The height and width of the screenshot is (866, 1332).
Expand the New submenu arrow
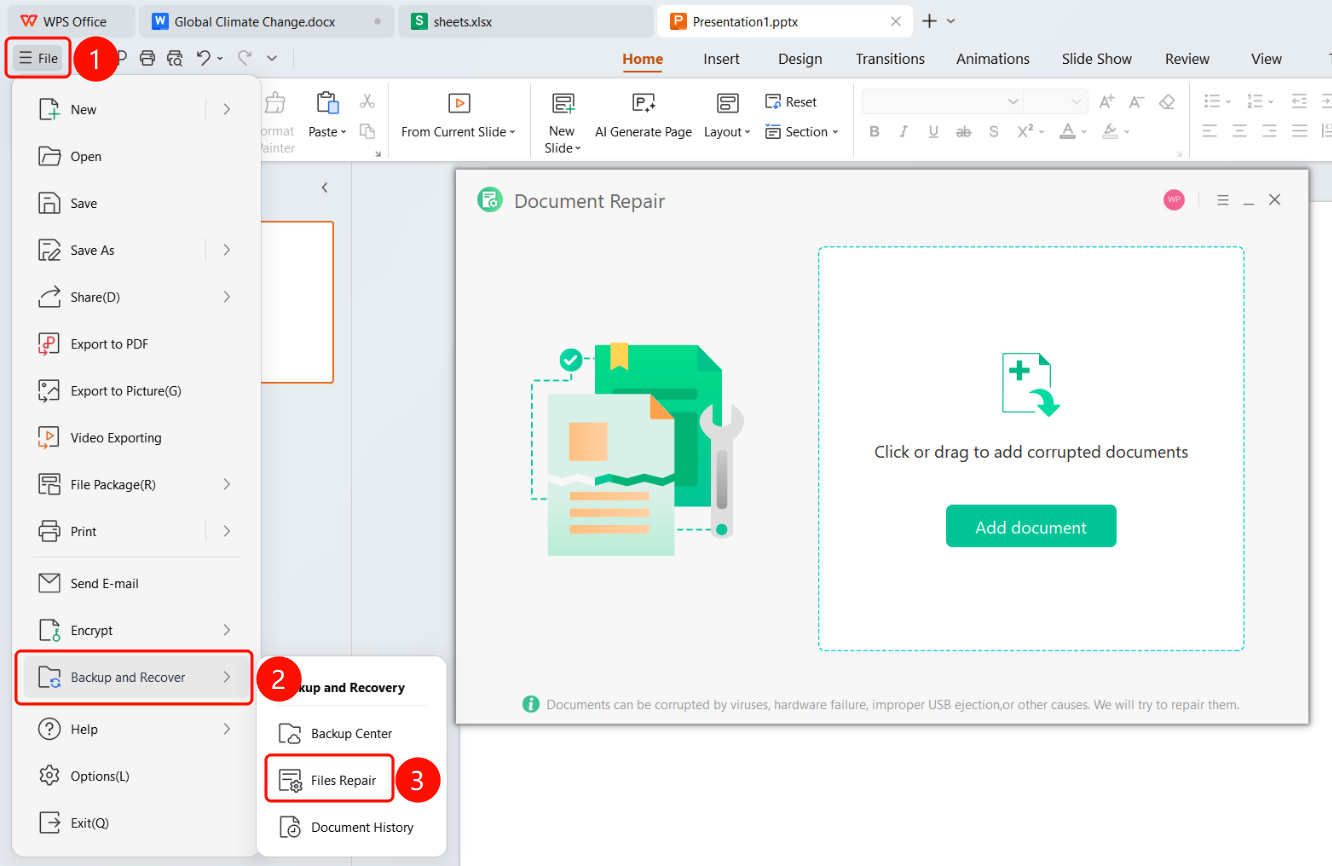coord(227,109)
